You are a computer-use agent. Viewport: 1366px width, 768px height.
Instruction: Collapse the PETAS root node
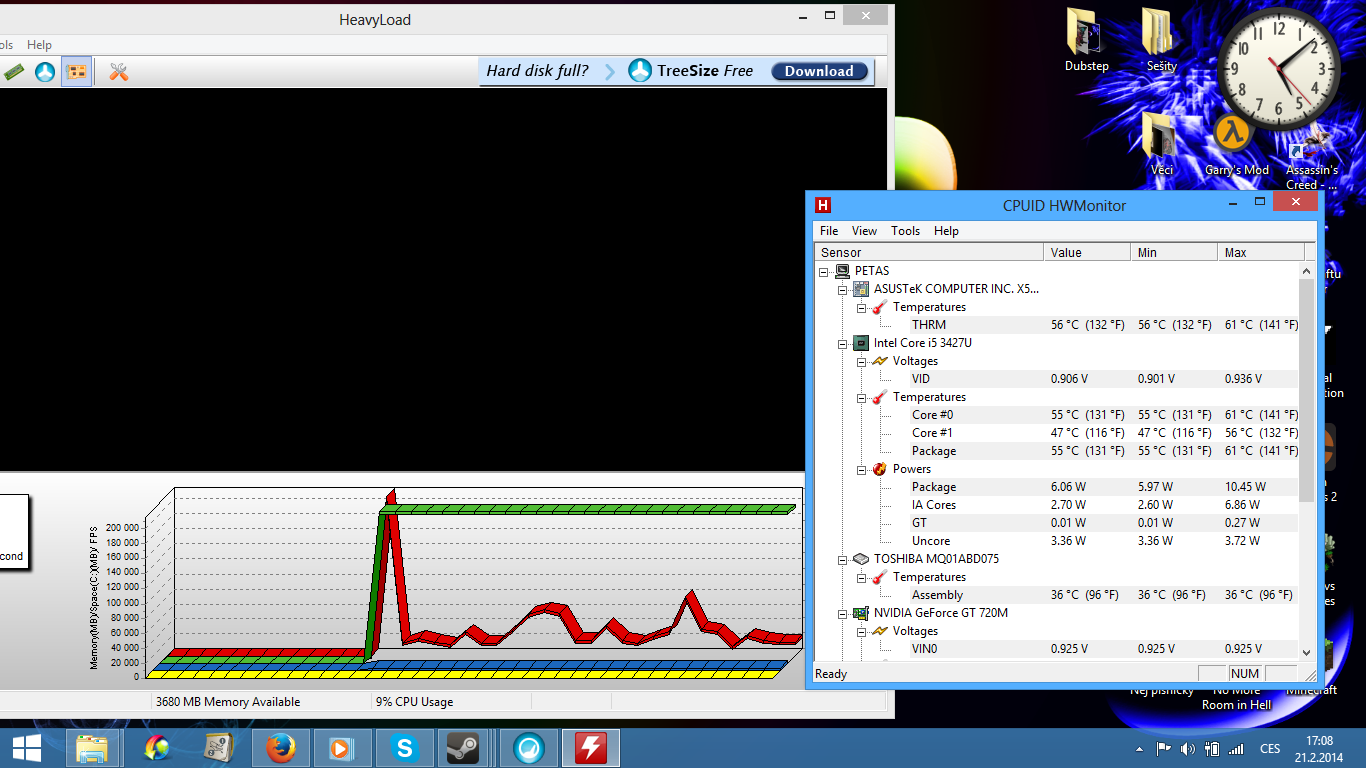824,271
